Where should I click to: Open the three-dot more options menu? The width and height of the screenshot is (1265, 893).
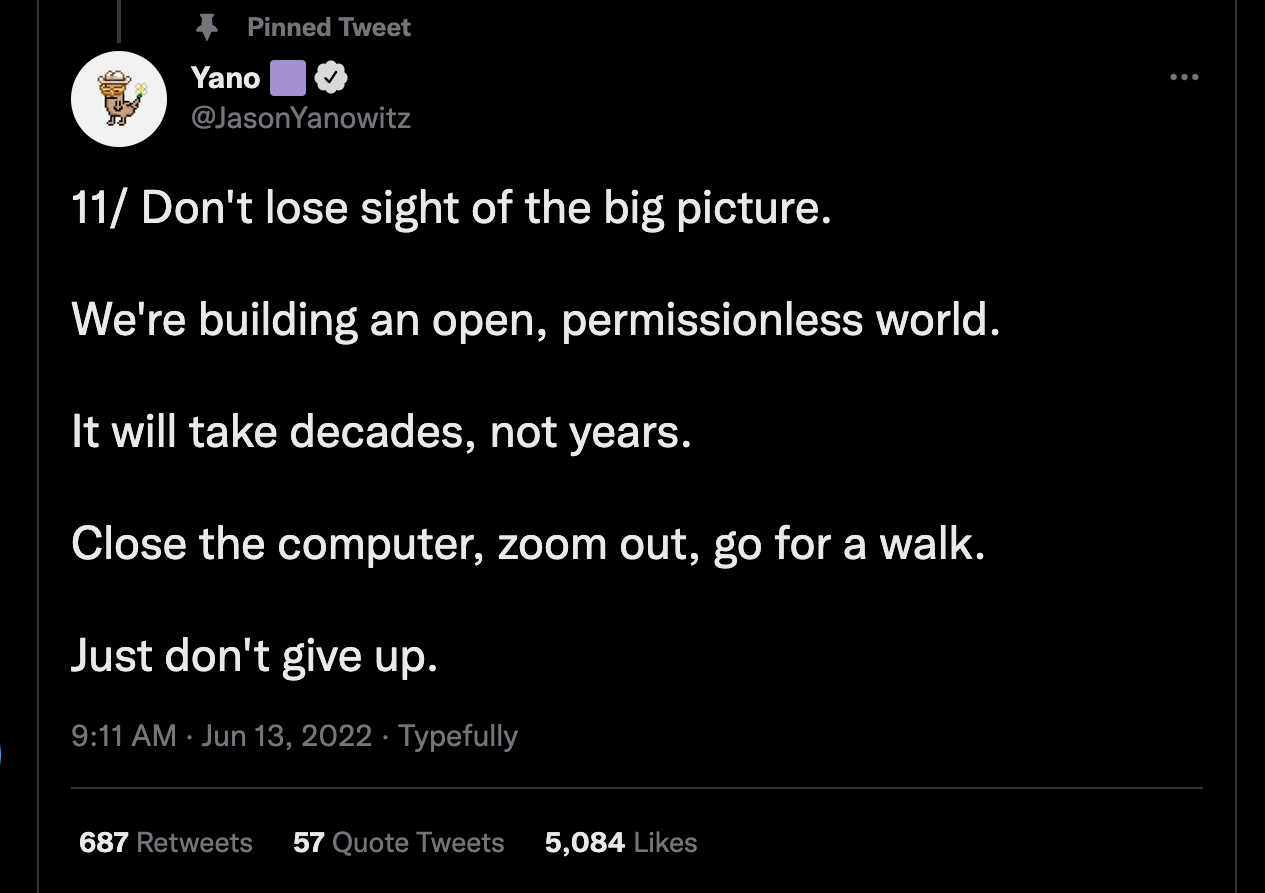click(1184, 77)
